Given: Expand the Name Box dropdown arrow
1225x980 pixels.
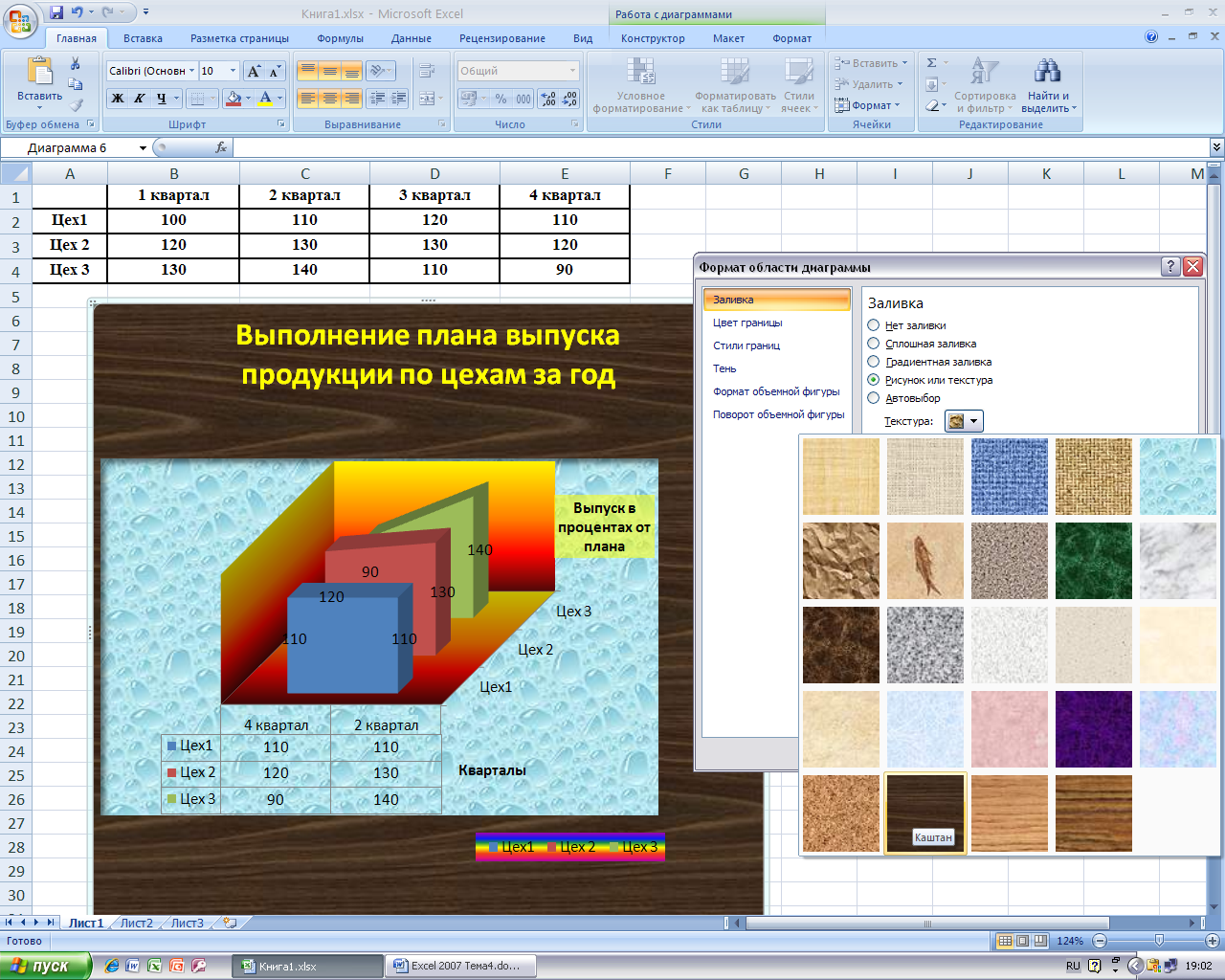Looking at the screenshot, I should pyautogui.click(x=143, y=147).
